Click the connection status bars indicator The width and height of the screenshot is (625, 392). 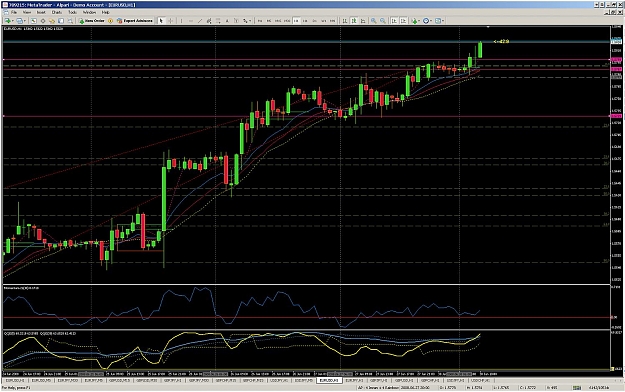577,388
